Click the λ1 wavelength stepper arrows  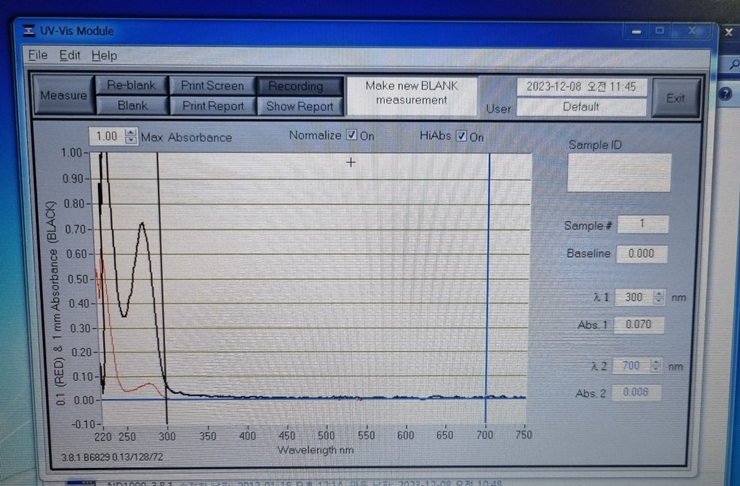(658, 297)
